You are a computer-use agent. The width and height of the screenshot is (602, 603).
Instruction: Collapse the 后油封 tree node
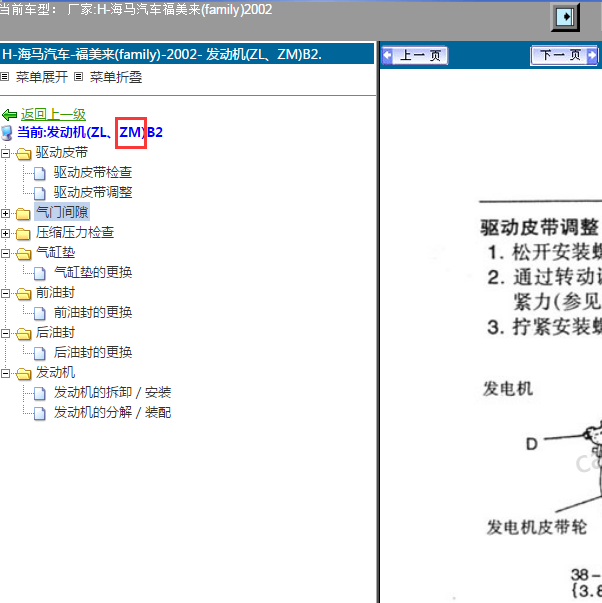tap(5, 333)
